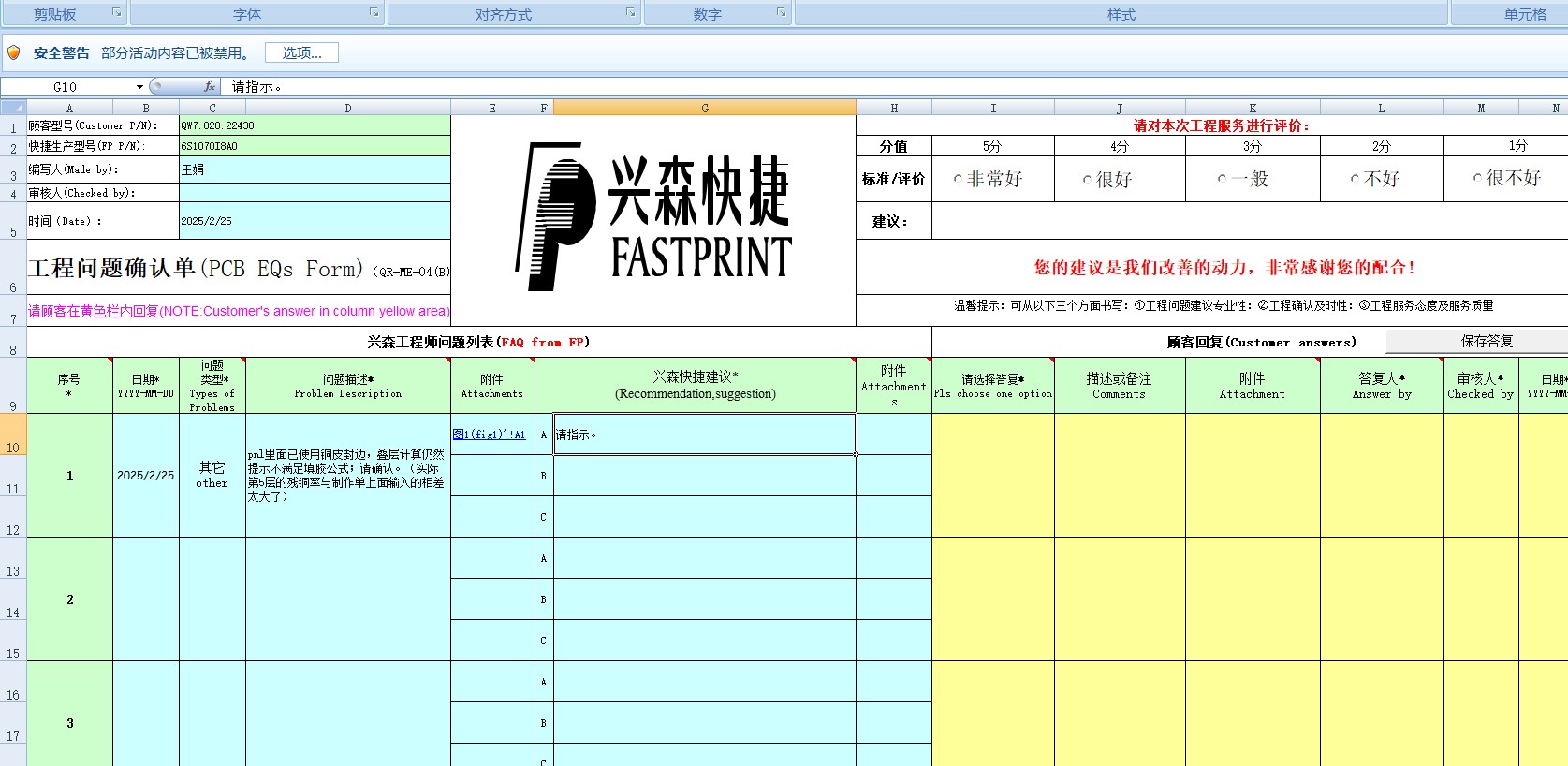Expand the Name Box dropdown arrow
The image size is (1568, 766).
(x=139, y=87)
